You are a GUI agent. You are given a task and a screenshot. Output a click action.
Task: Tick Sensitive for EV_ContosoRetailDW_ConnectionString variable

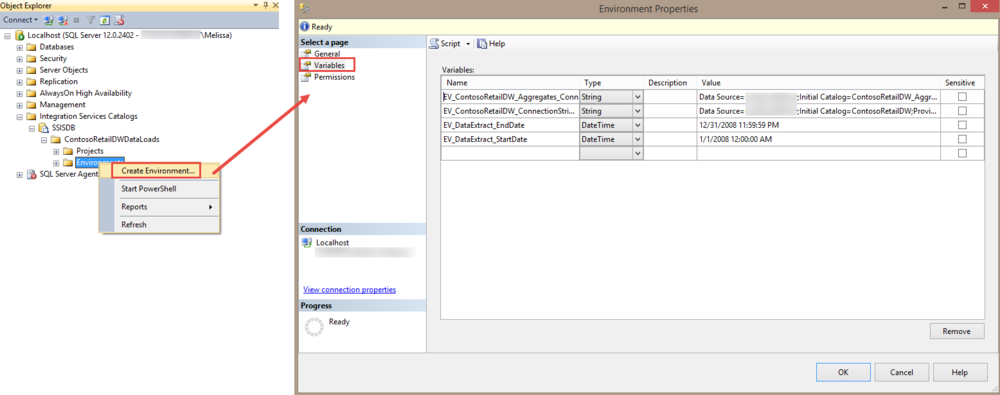click(962, 110)
